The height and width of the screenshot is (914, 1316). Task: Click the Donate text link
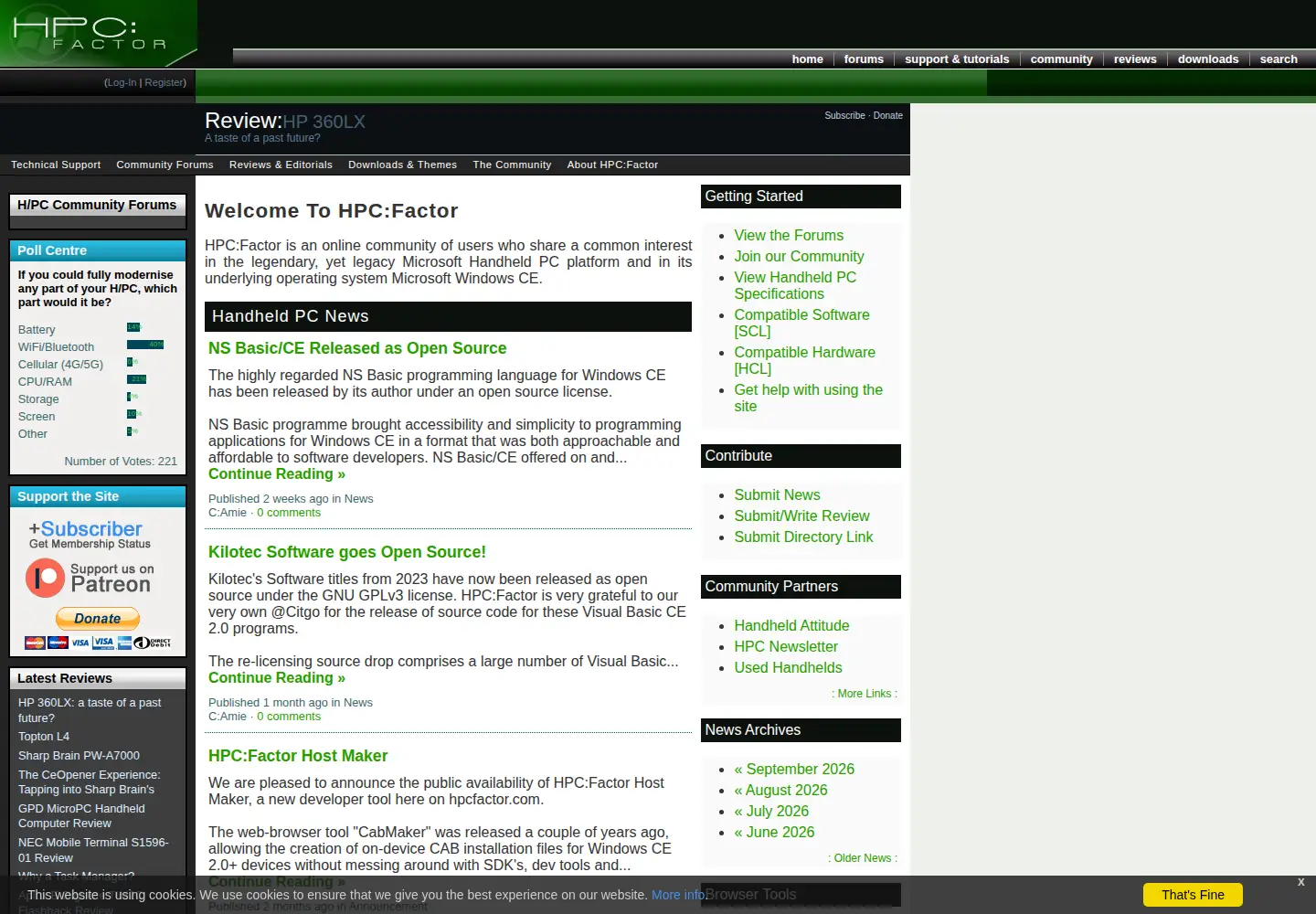[x=887, y=116]
